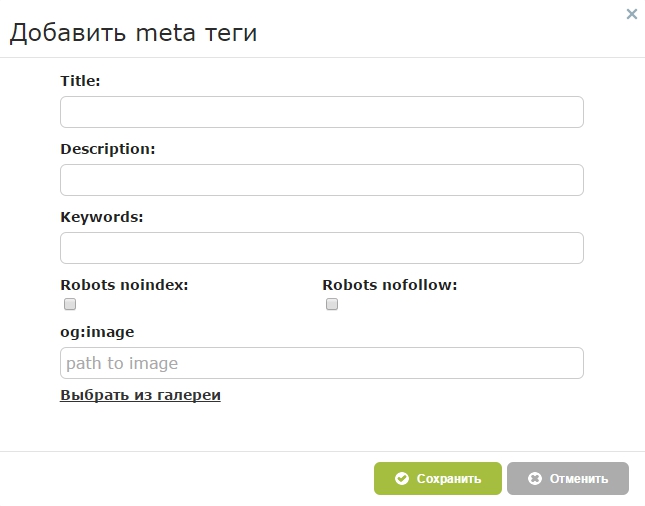645x506 pixels.
Task: Click the 'Keywords:' label
Action: click(102, 217)
